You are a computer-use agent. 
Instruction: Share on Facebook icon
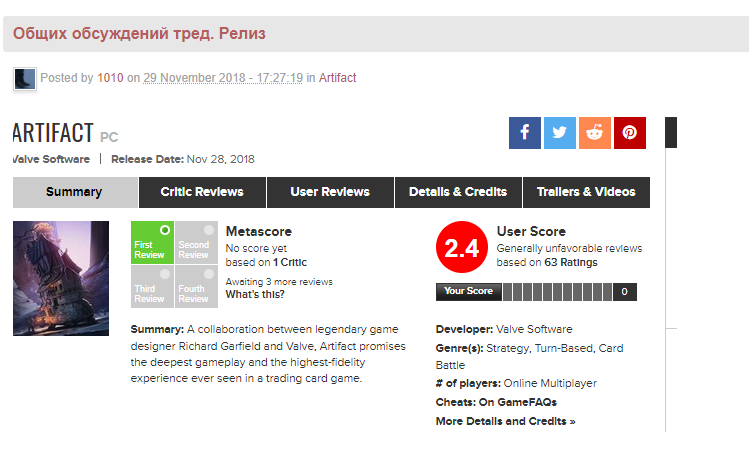pyautogui.click(x=524, y=133)
